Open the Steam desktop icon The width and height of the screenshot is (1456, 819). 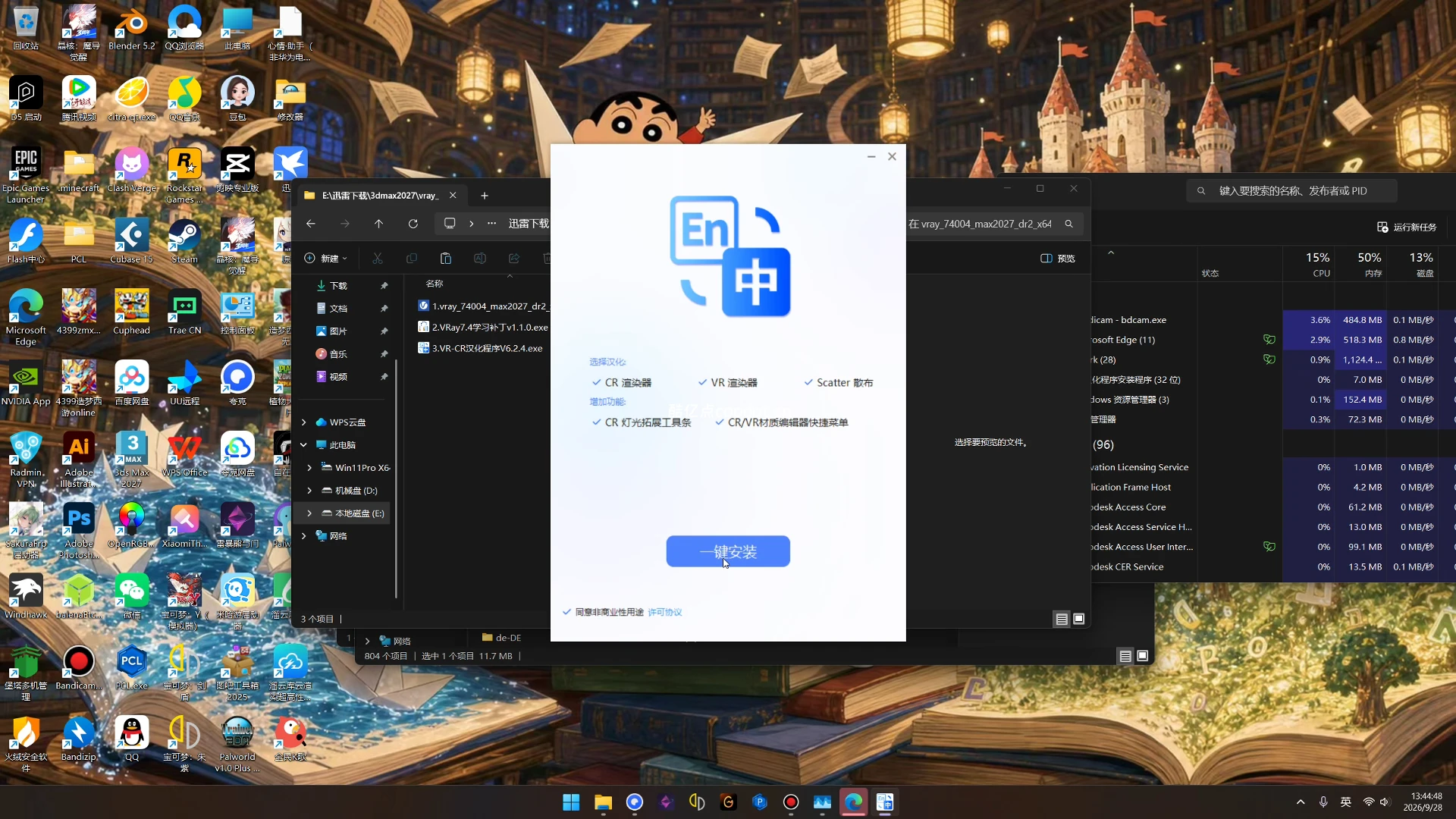184,242
